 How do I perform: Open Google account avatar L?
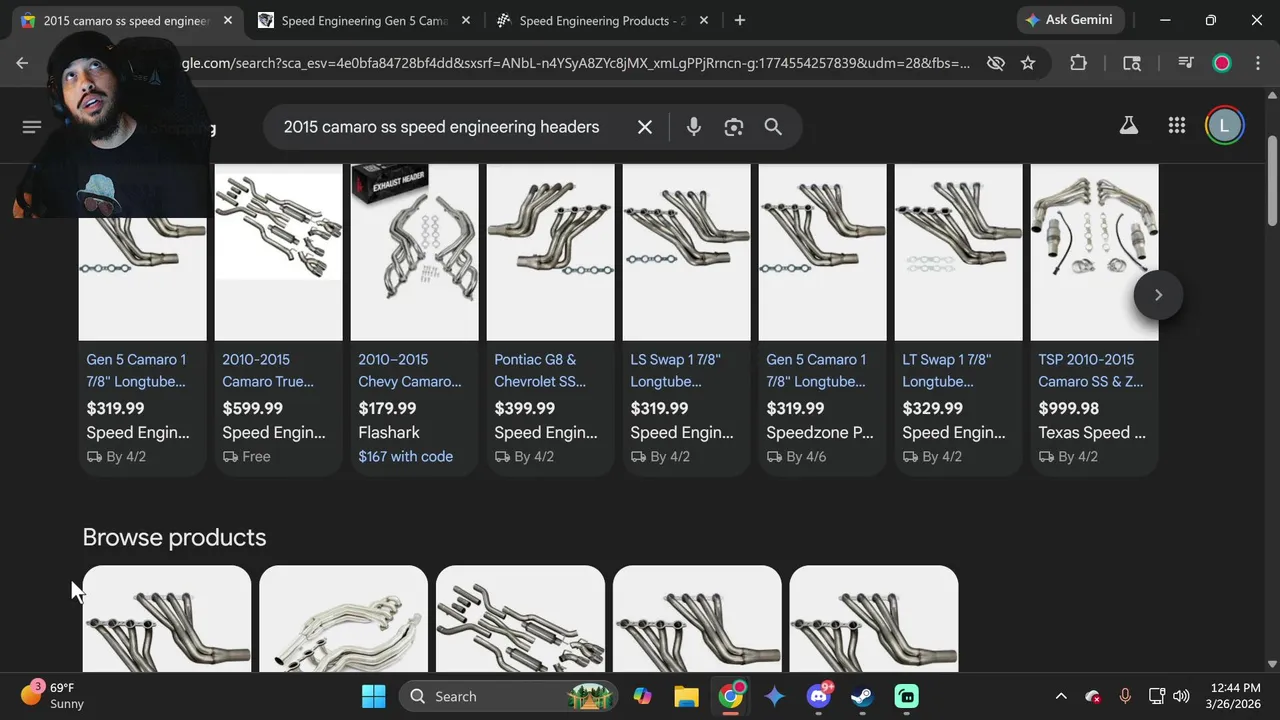click(x=1225, y=126)
